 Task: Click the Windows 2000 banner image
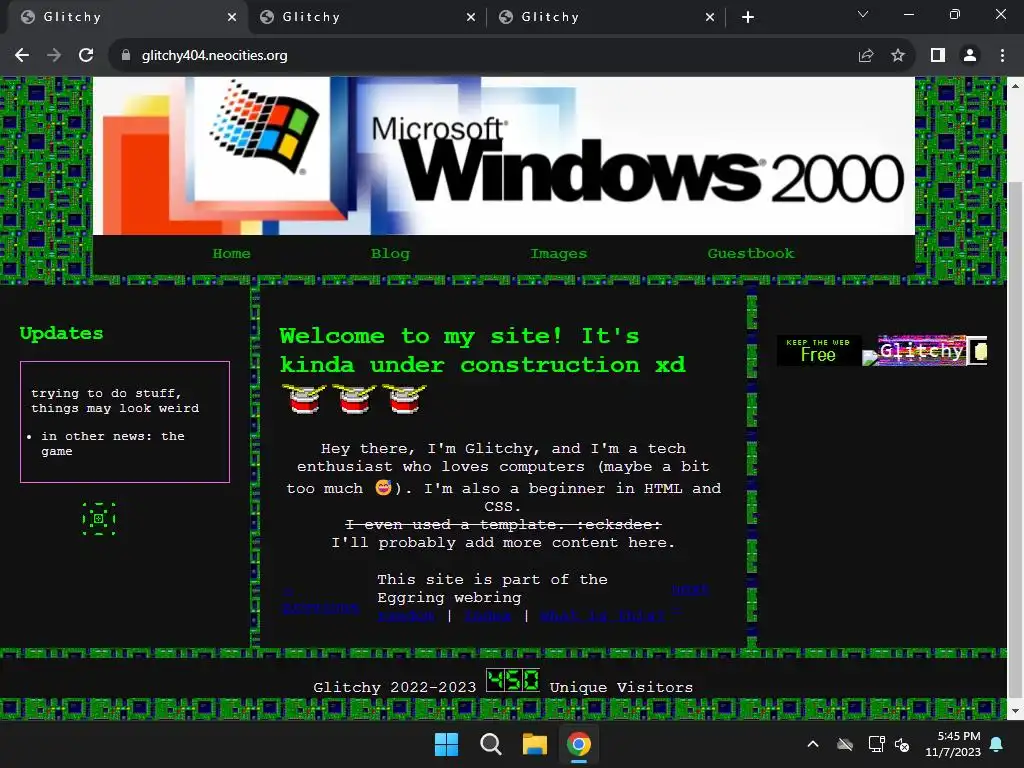pos(504,155)
